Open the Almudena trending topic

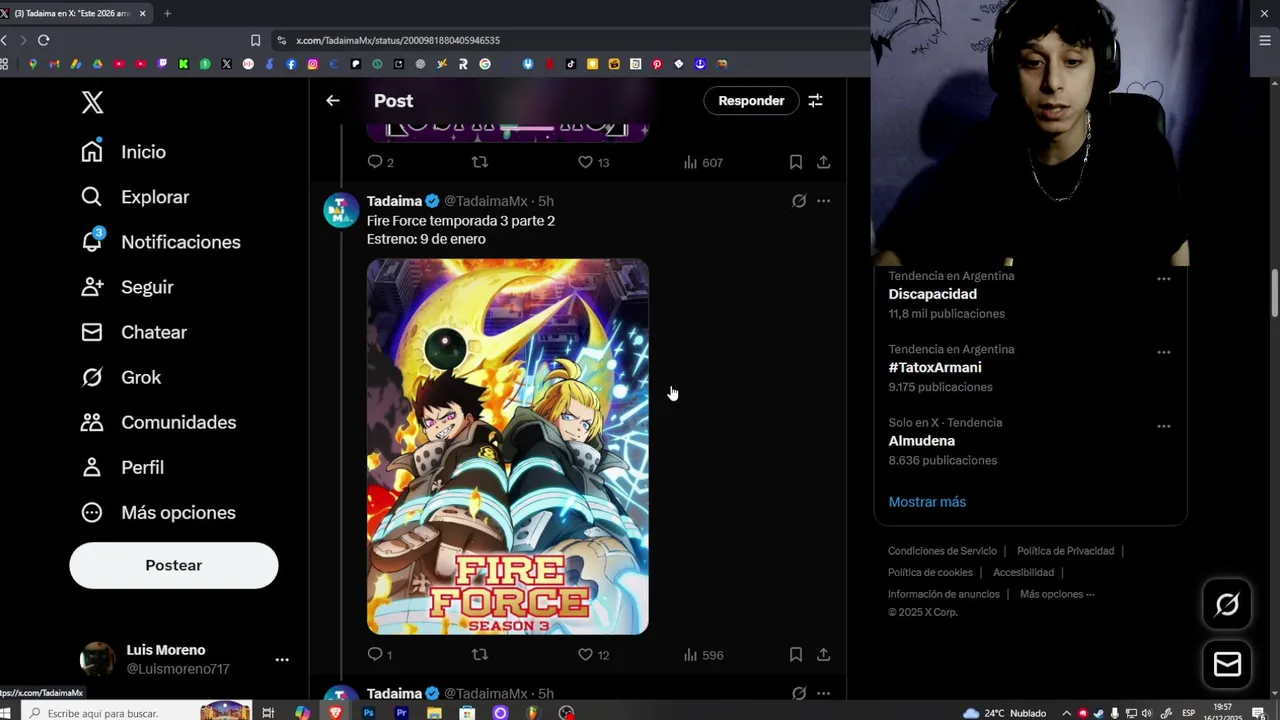click(921, 441)
